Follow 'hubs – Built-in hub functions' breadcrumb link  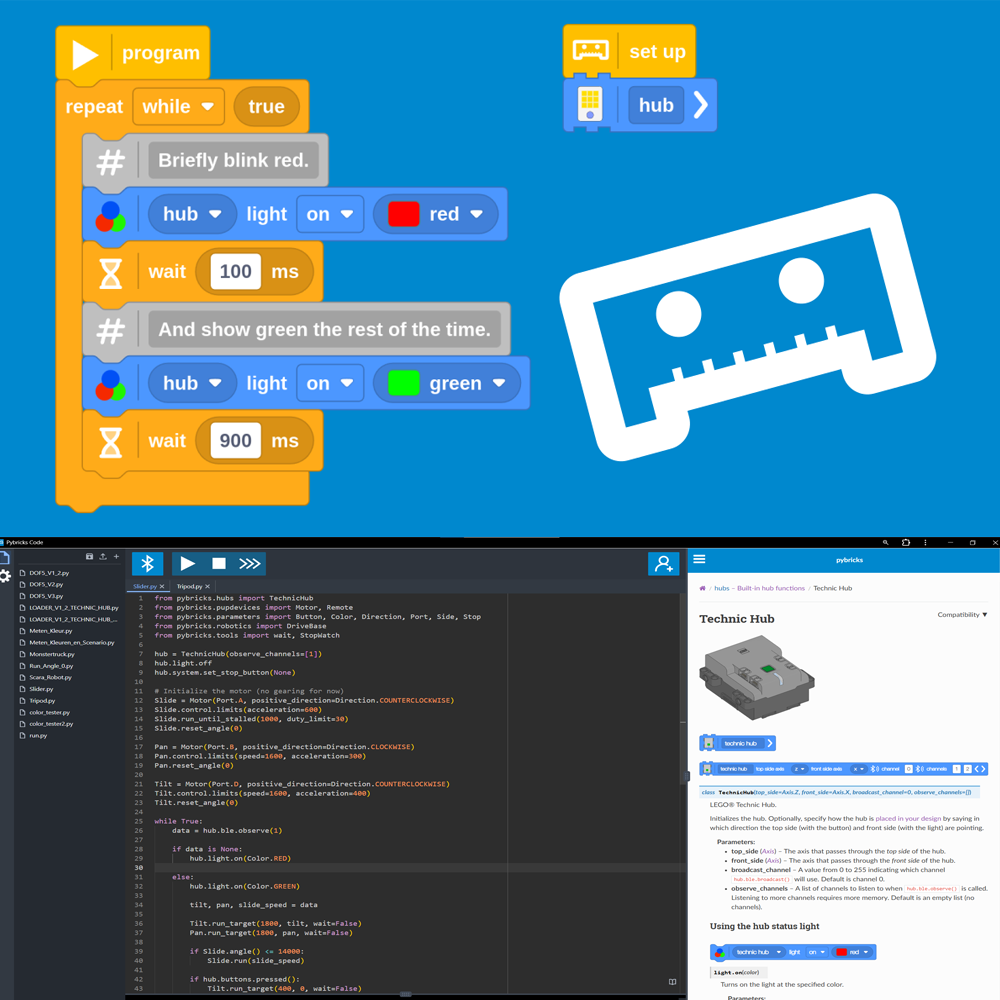pos(760,588)
